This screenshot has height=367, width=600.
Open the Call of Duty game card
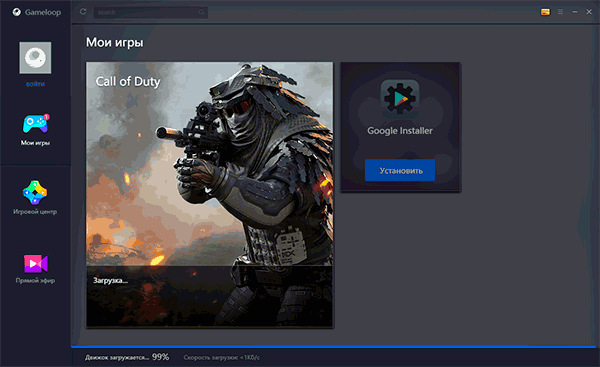click(209, 195)
